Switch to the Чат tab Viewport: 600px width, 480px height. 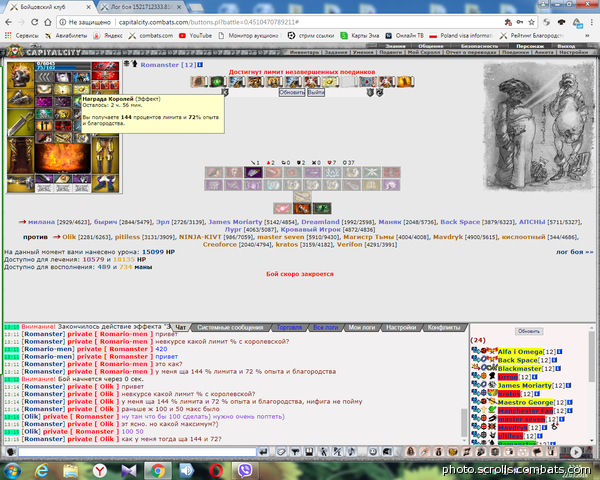point(181,327)
